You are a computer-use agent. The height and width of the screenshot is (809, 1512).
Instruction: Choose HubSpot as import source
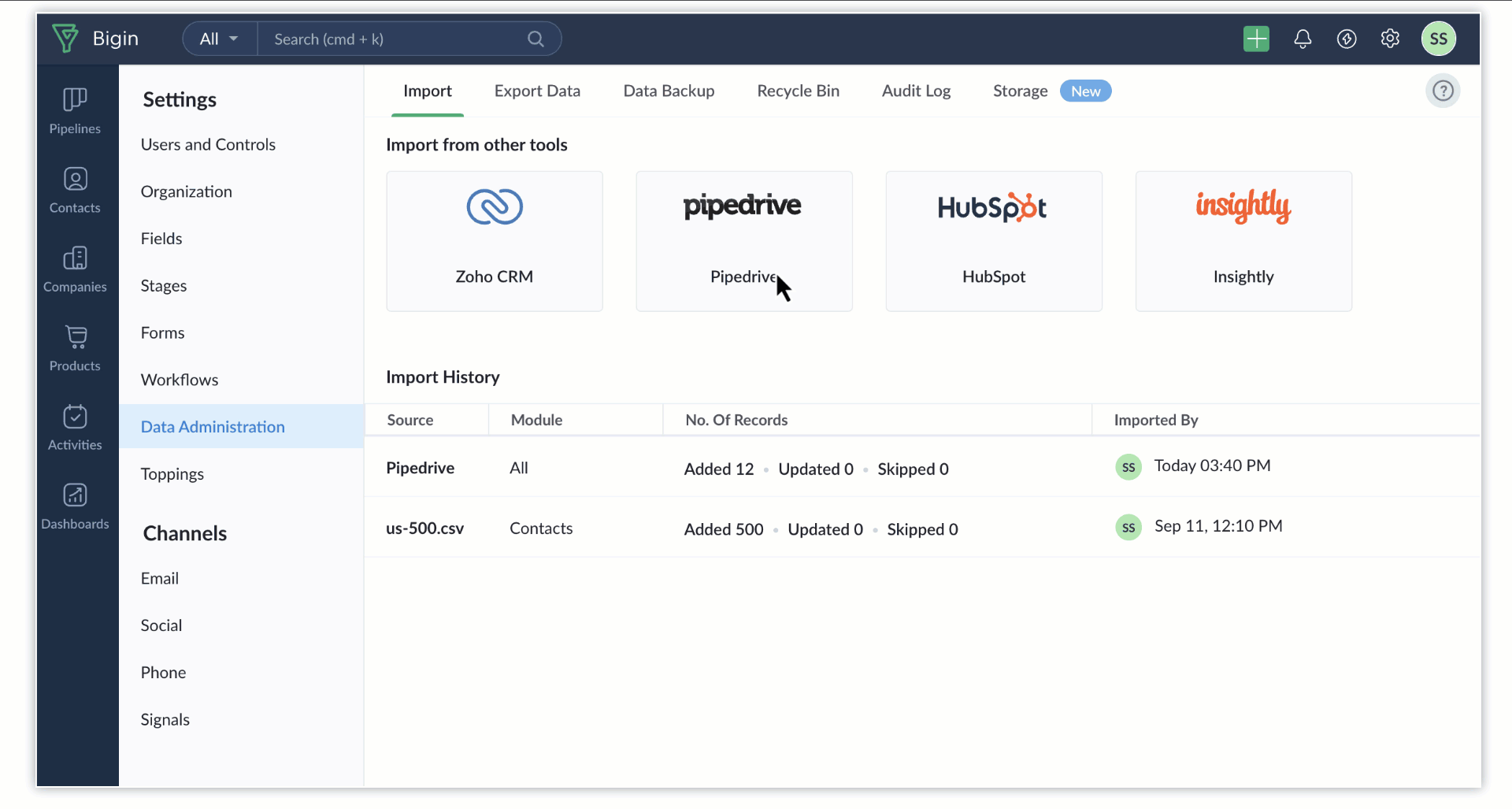pyautogui.click(x=993, y=241)
